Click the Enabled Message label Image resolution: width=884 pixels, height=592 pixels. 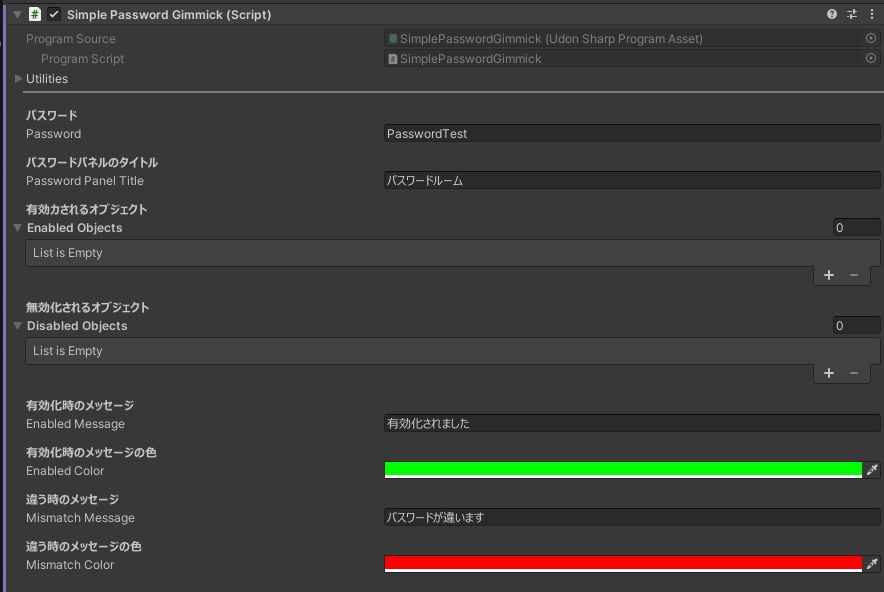(x=75, y=423)
